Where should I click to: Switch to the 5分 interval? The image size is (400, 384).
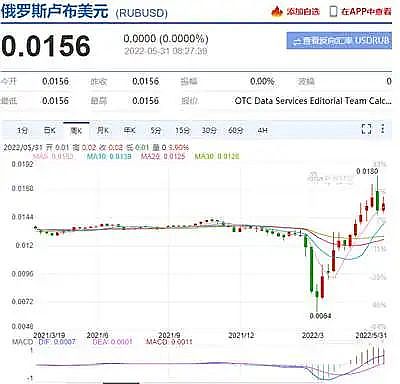(x=156, y=131)
